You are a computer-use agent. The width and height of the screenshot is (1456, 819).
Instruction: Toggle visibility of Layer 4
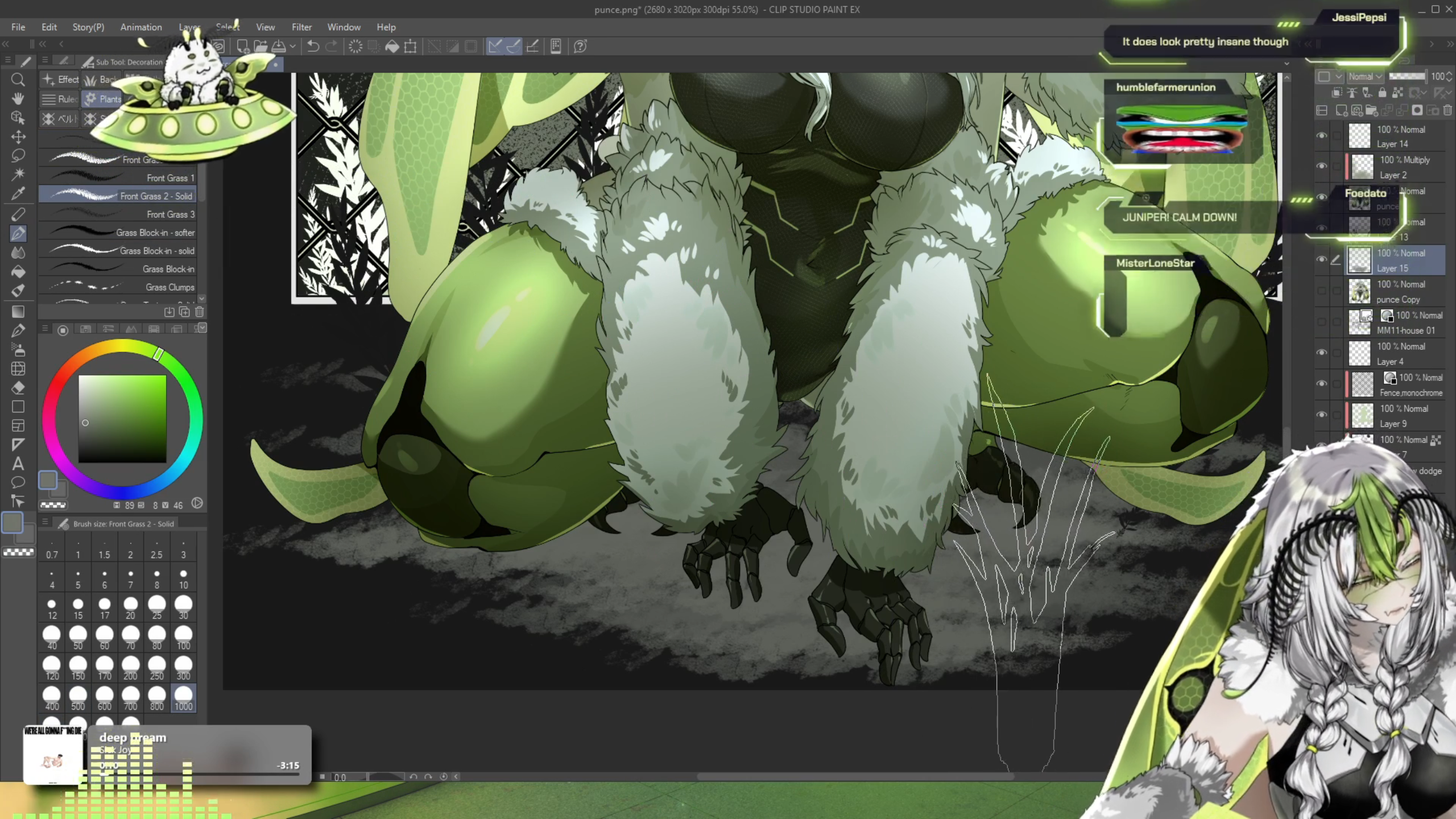[x=1321, y=353]
